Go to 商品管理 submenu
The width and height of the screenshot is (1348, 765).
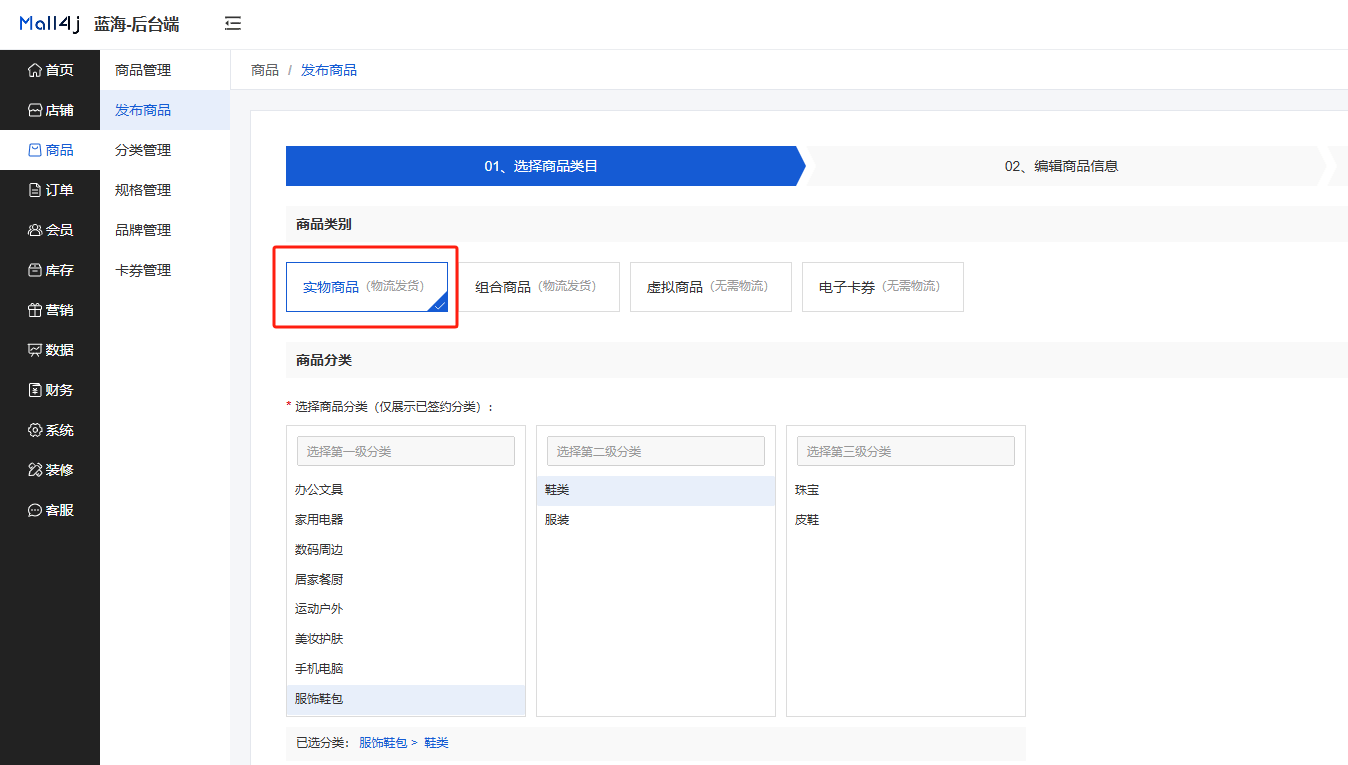165,70
